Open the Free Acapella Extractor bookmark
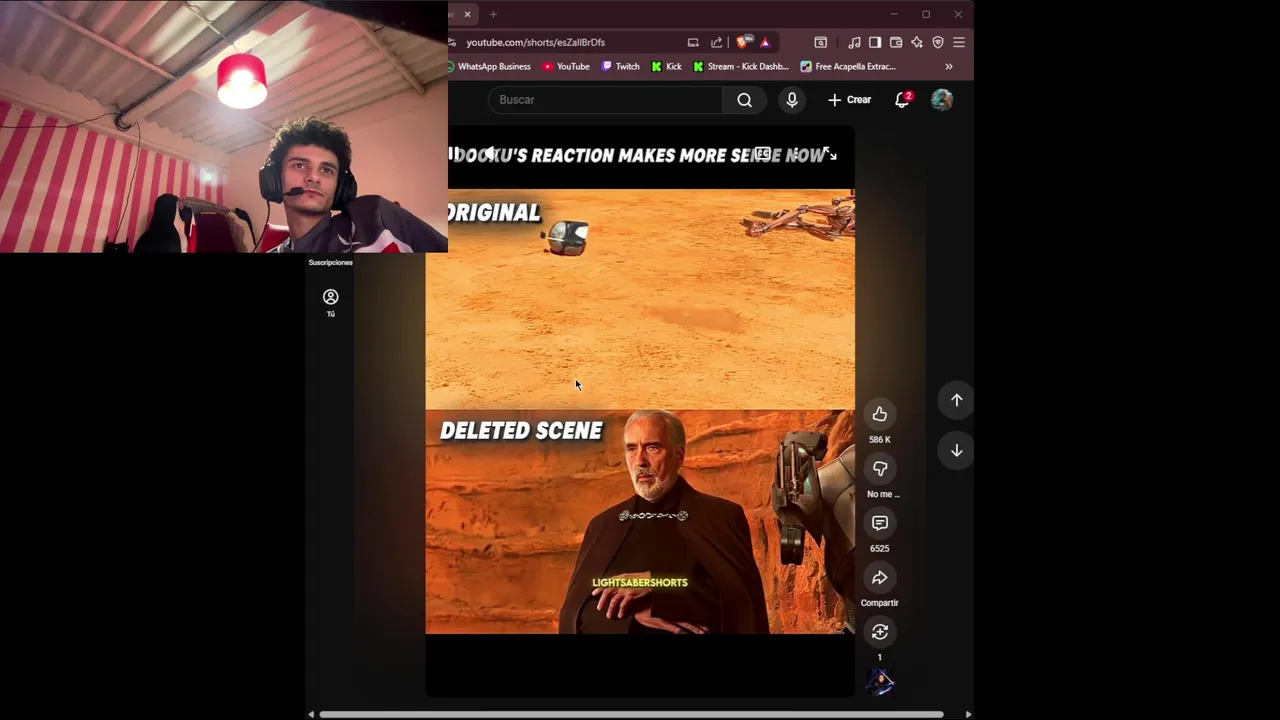The image size is (1280, 720). point(849,67)
